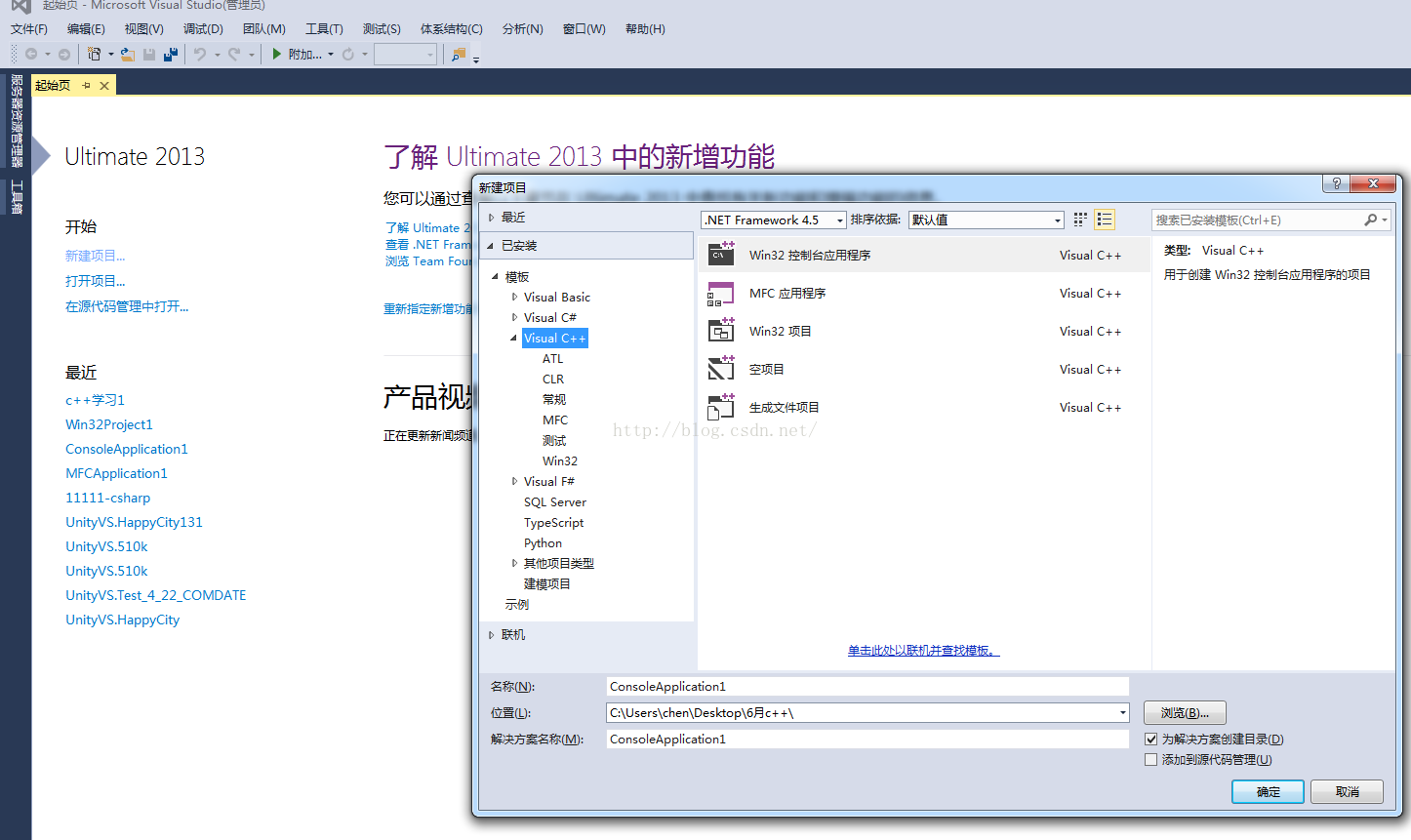Click the 浏览(B)... button
The image size is (1411, 840).
[1185, 713]
